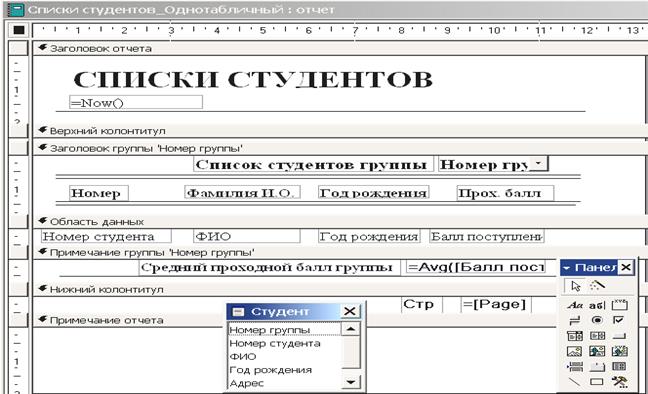
Task: Select the Список студентов группы label
Action: [x=313, y=164]
